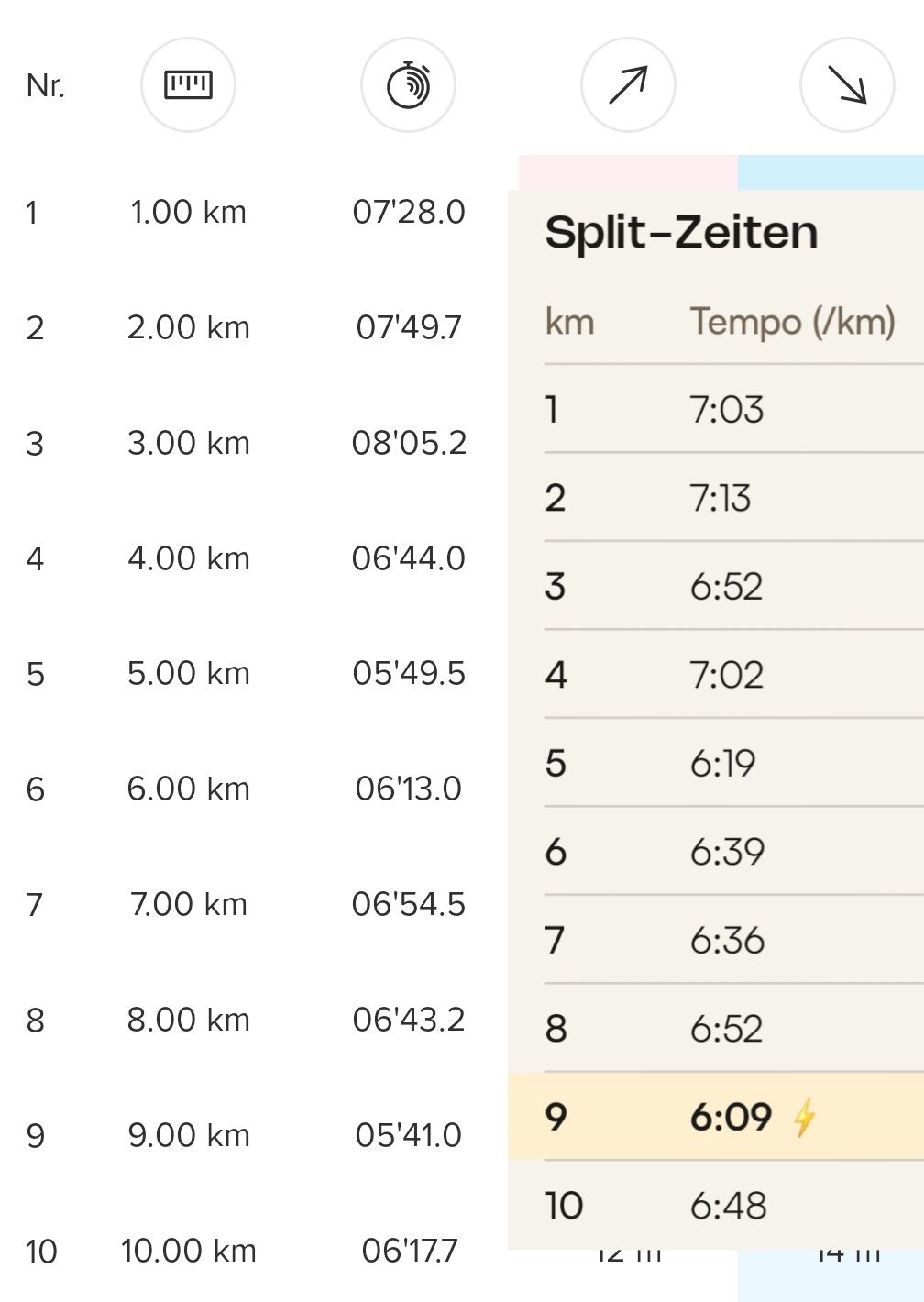The height and width of the screenshot is (1302, 924).
Task: Select split 1 tempo 7:03
Action: coord(727,409)
